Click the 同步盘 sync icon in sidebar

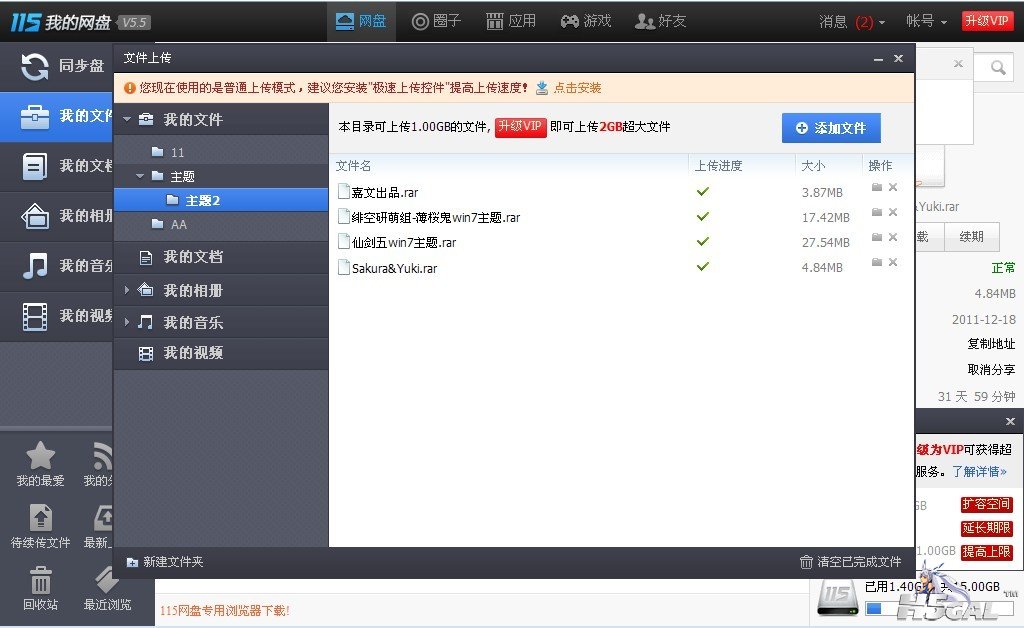[x=35, y=67]
